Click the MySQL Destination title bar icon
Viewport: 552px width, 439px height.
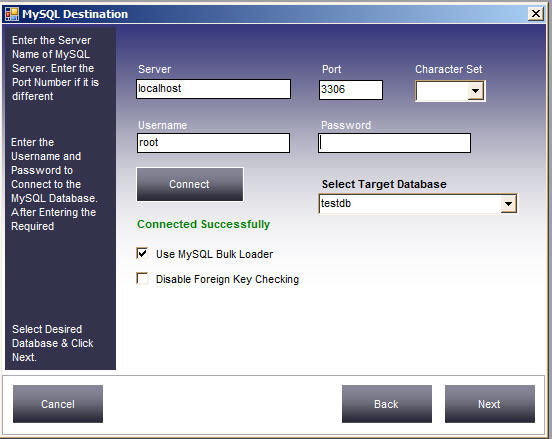(12, 14)
